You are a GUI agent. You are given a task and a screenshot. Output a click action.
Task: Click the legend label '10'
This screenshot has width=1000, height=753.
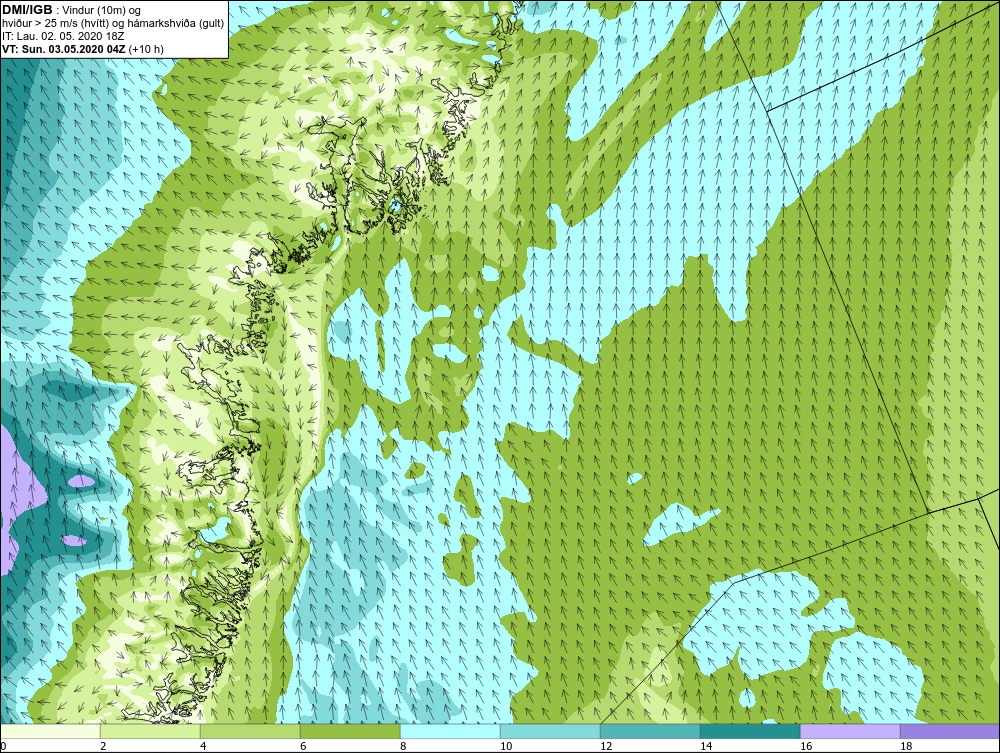506,746
